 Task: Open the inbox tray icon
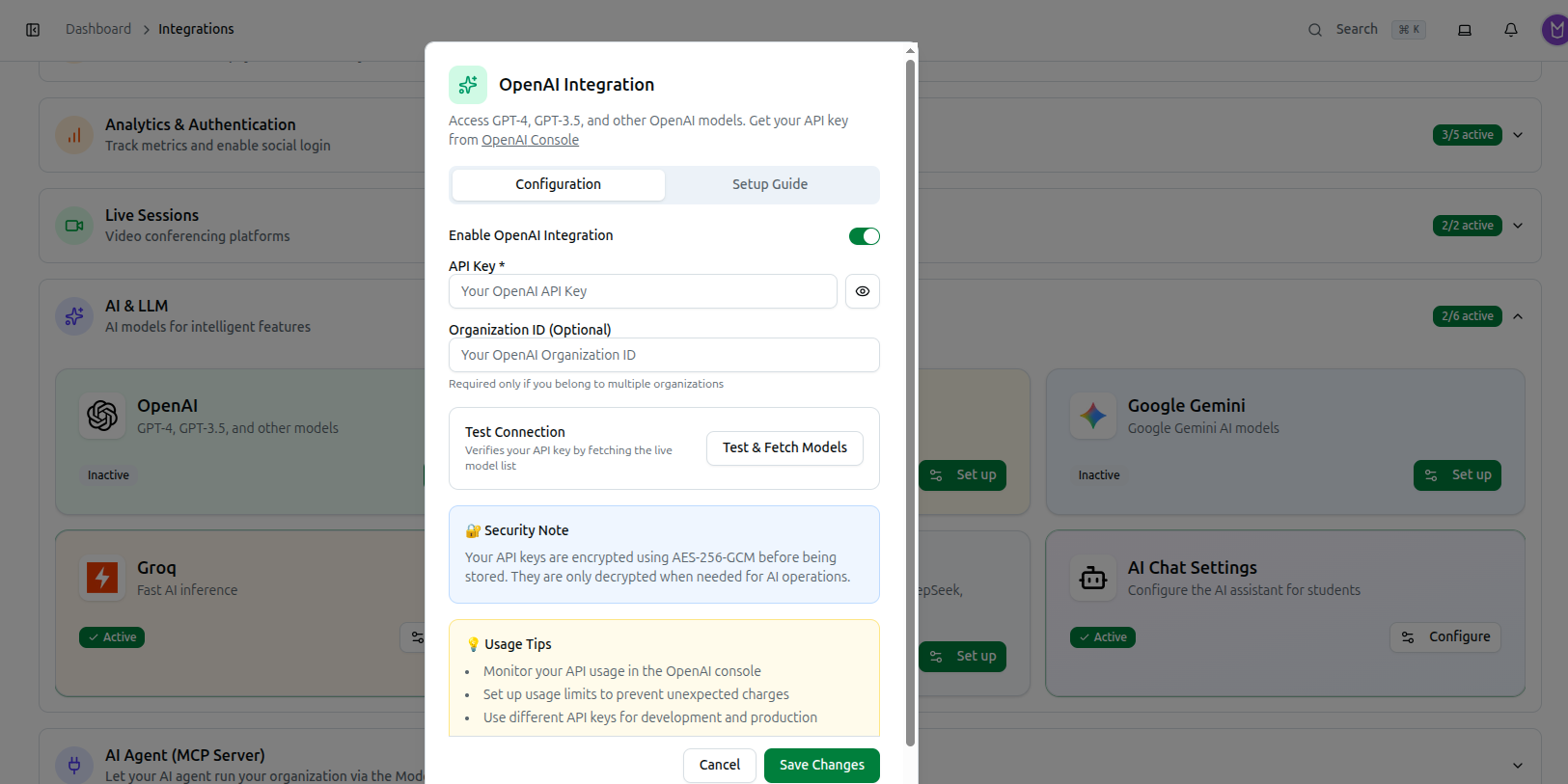tap(1465, 30)
